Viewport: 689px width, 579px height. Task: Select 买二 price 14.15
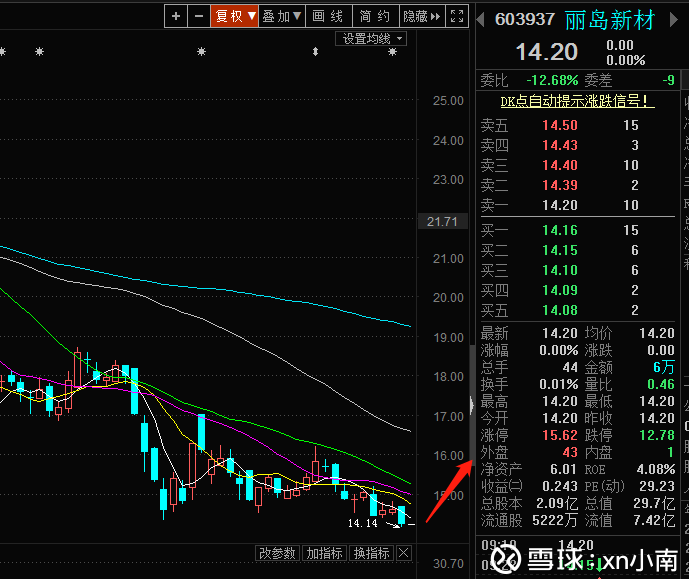tap(560, 250)
